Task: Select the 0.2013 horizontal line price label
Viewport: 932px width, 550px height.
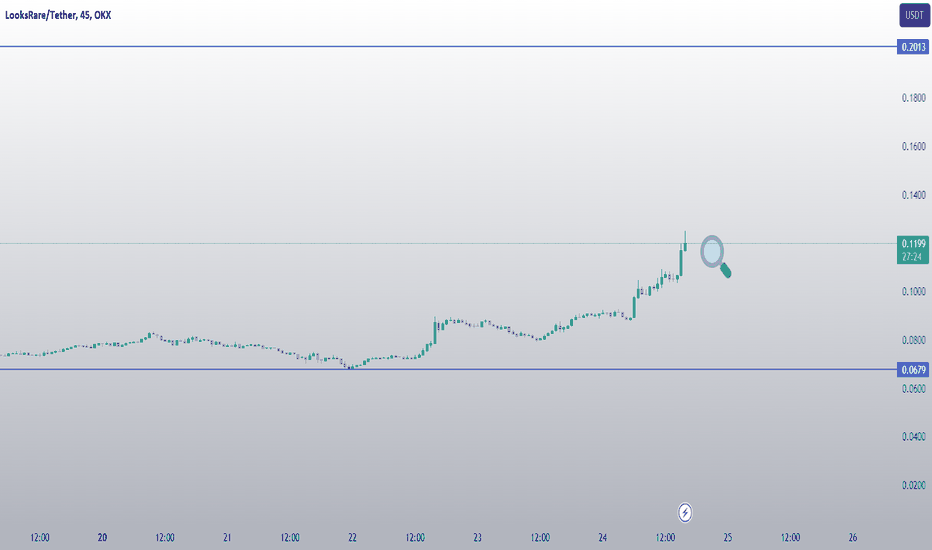Action: [913, 47]
